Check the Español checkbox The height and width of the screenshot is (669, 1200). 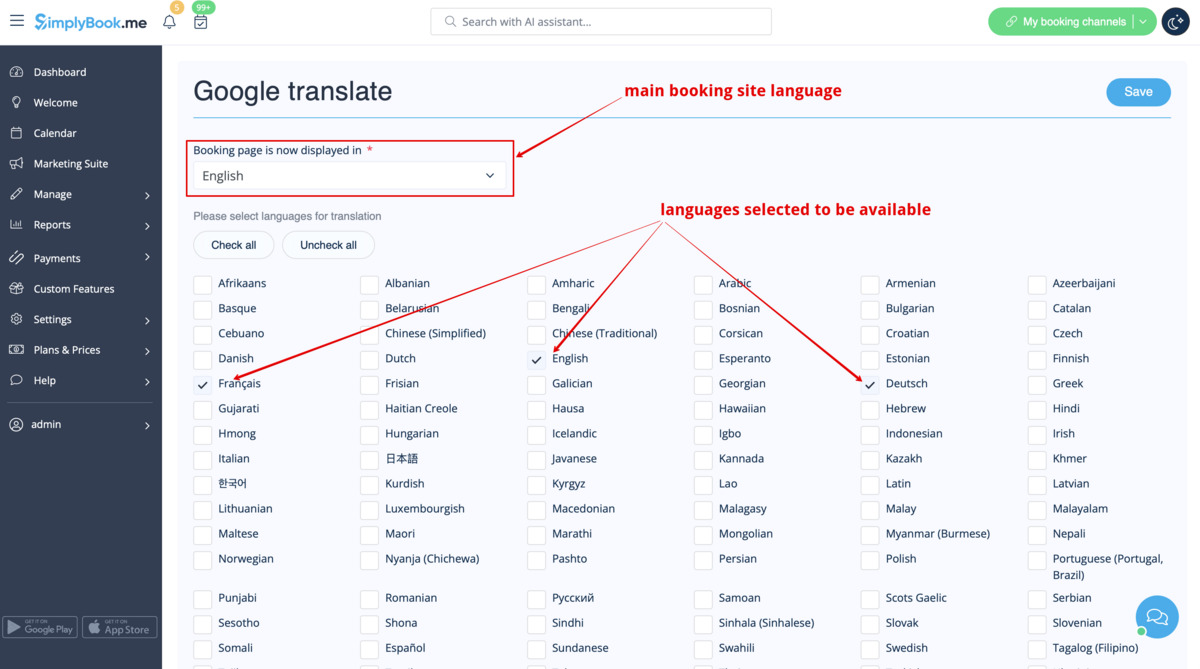(370, 648)
